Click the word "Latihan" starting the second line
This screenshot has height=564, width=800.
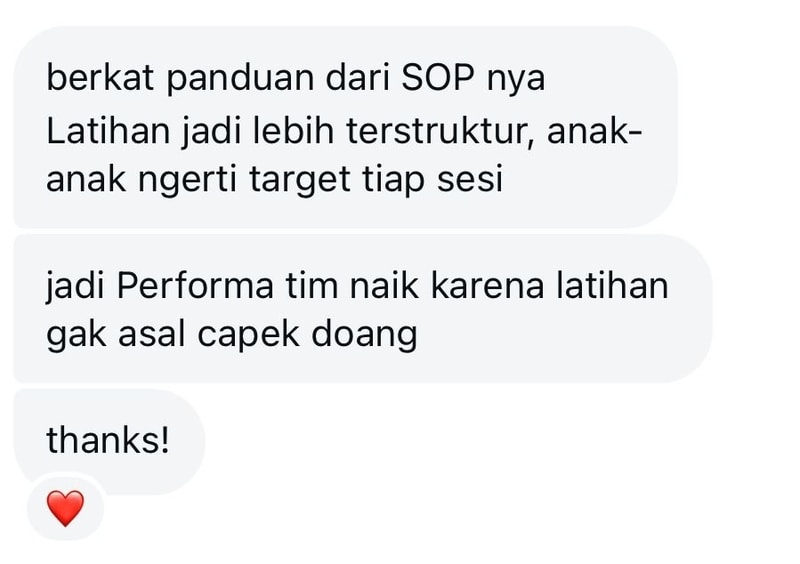pos(108,130)
